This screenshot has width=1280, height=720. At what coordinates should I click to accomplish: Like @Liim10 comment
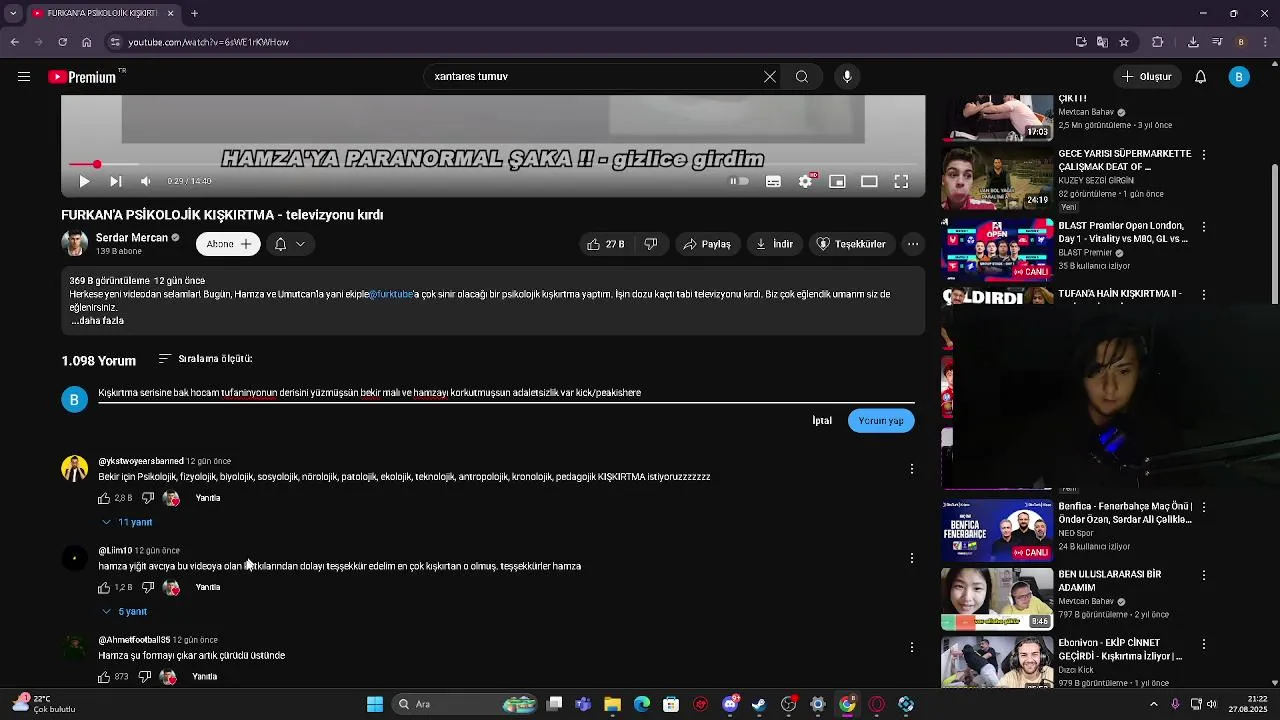point(104,587)
